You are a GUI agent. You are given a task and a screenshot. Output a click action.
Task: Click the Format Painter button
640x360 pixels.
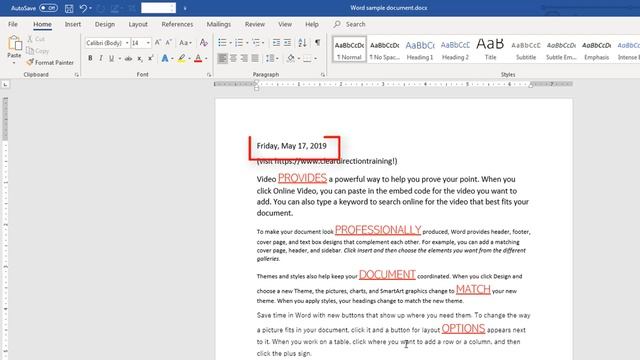point(50,62)
